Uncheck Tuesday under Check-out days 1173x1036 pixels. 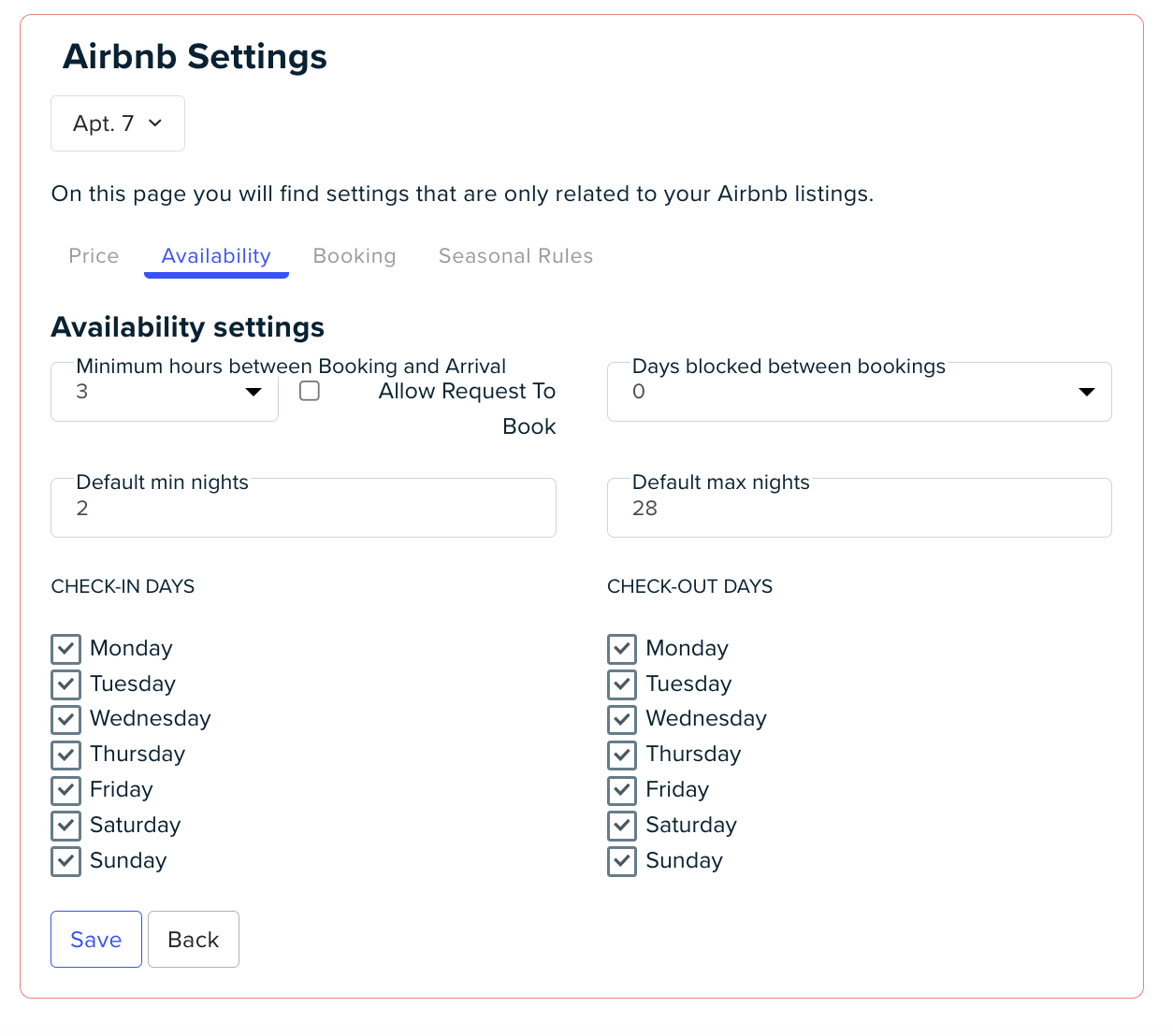[x=622, y=684]
